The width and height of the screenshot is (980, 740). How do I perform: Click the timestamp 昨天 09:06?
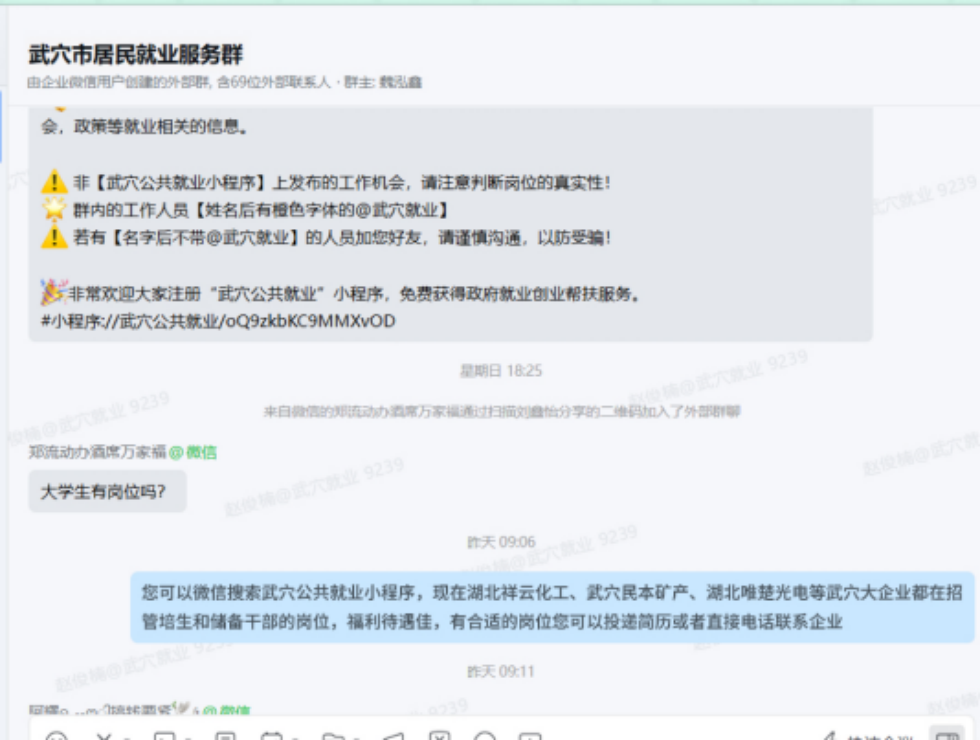(501, 541)
